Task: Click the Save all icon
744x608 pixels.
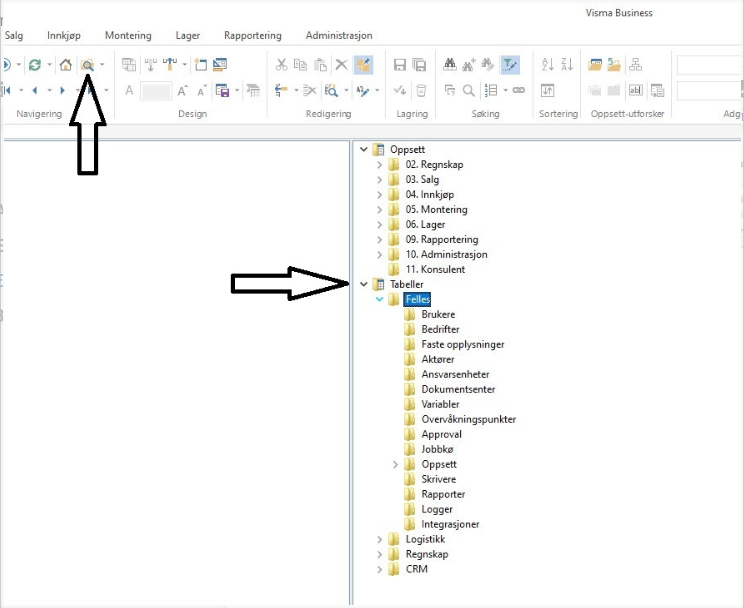Action: (419, 65)
